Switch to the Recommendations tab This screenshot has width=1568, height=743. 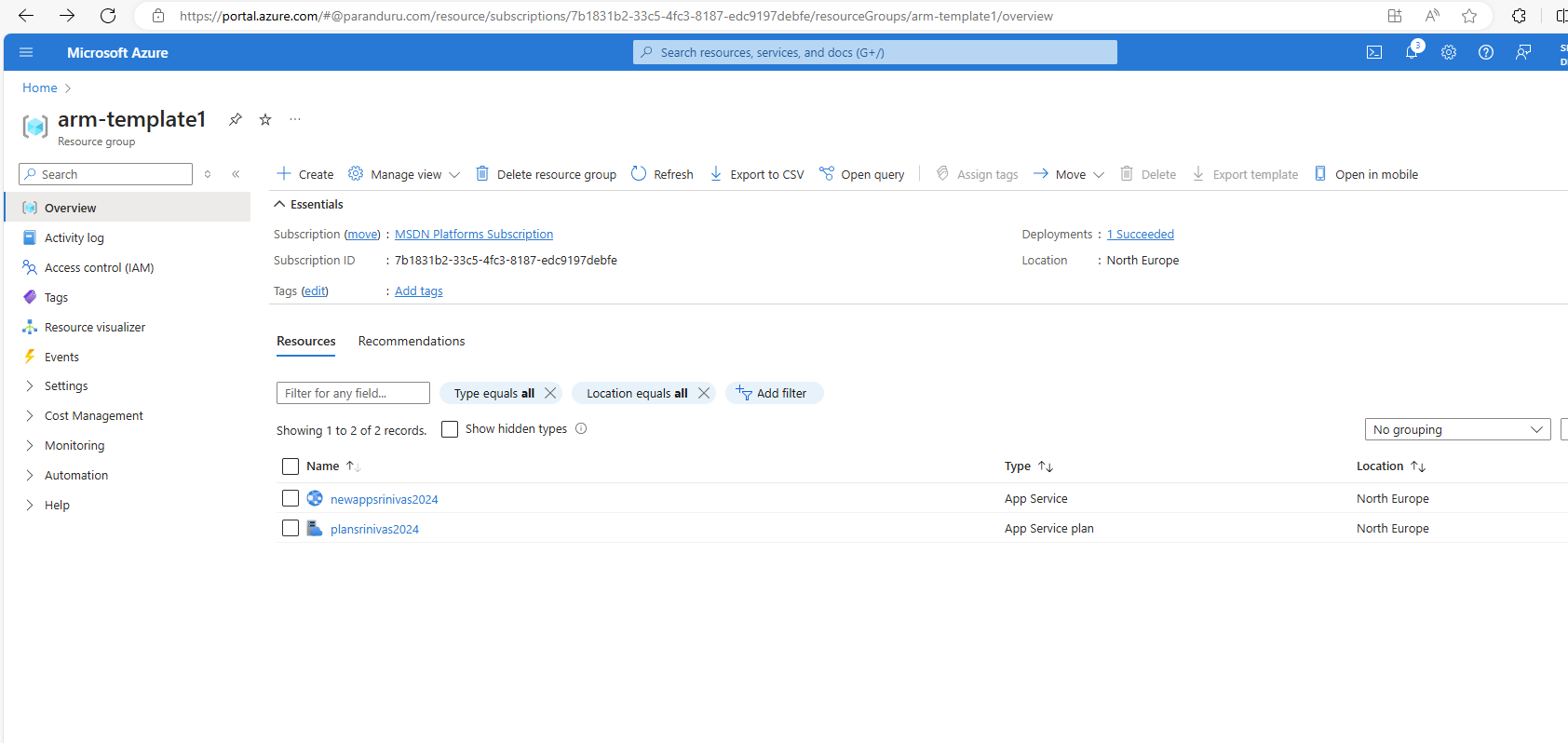point(412,341)
